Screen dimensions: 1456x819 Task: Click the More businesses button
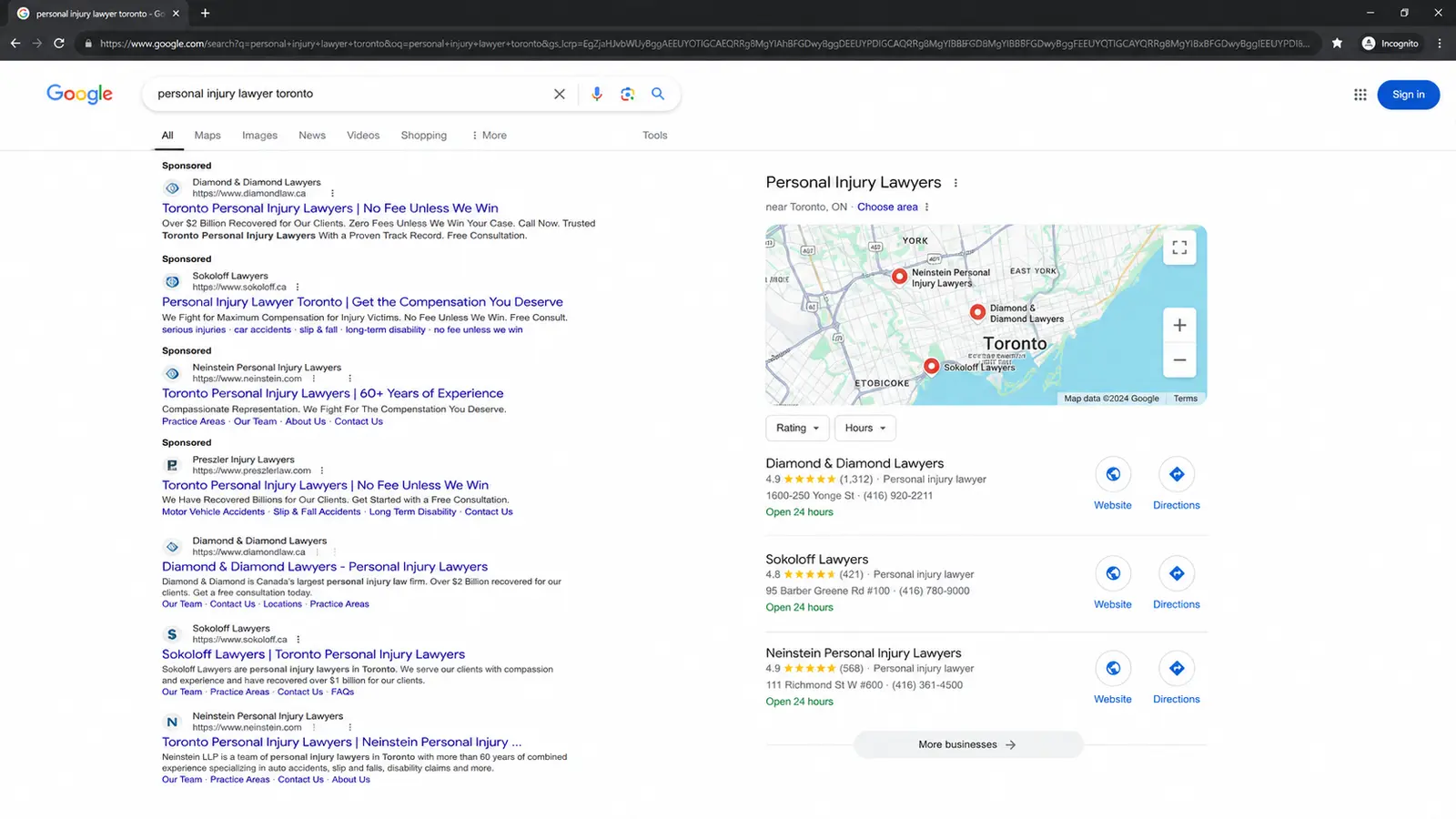point(968,744)
